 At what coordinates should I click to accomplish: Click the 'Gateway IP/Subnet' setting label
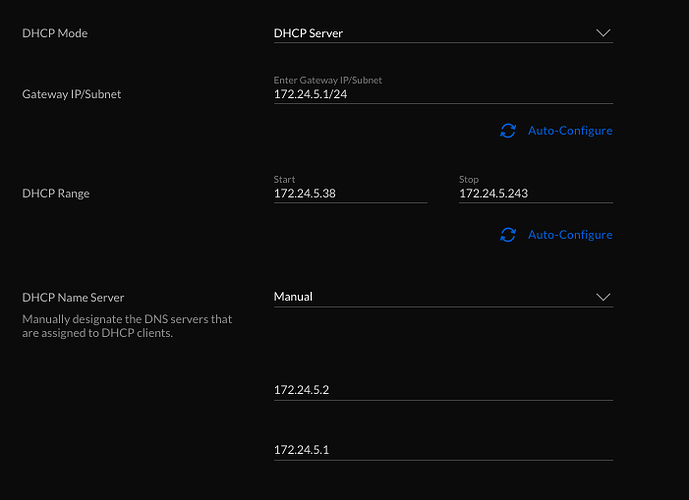[70, 94]
